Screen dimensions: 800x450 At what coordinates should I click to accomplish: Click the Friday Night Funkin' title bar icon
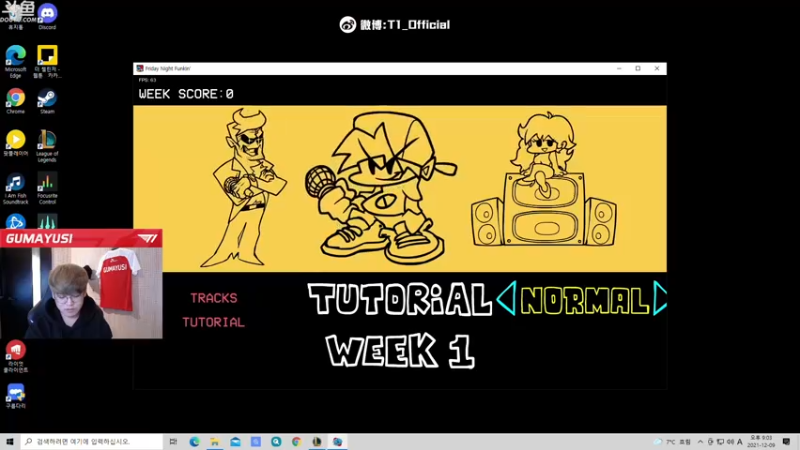140,68
